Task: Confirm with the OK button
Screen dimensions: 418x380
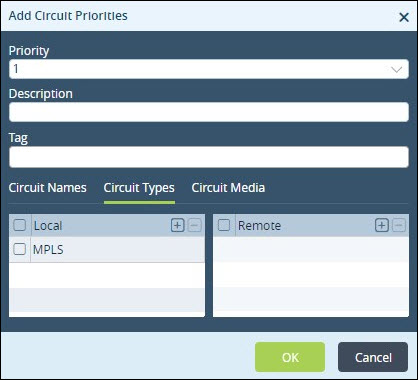Action: tap(290, 357)
